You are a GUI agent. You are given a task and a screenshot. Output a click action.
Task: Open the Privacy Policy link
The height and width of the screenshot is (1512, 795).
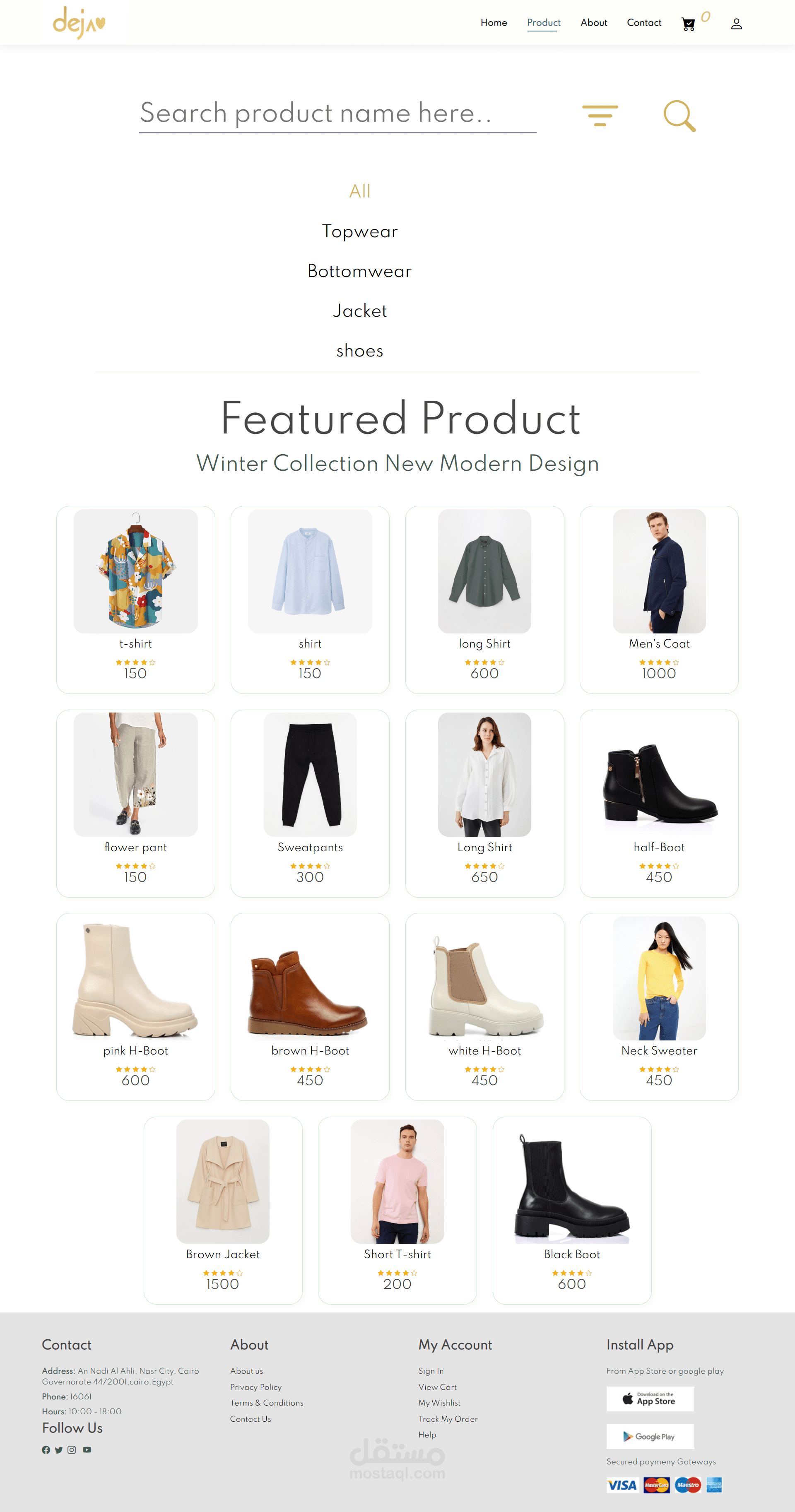pyautogui.click(x=255, y=1387)
